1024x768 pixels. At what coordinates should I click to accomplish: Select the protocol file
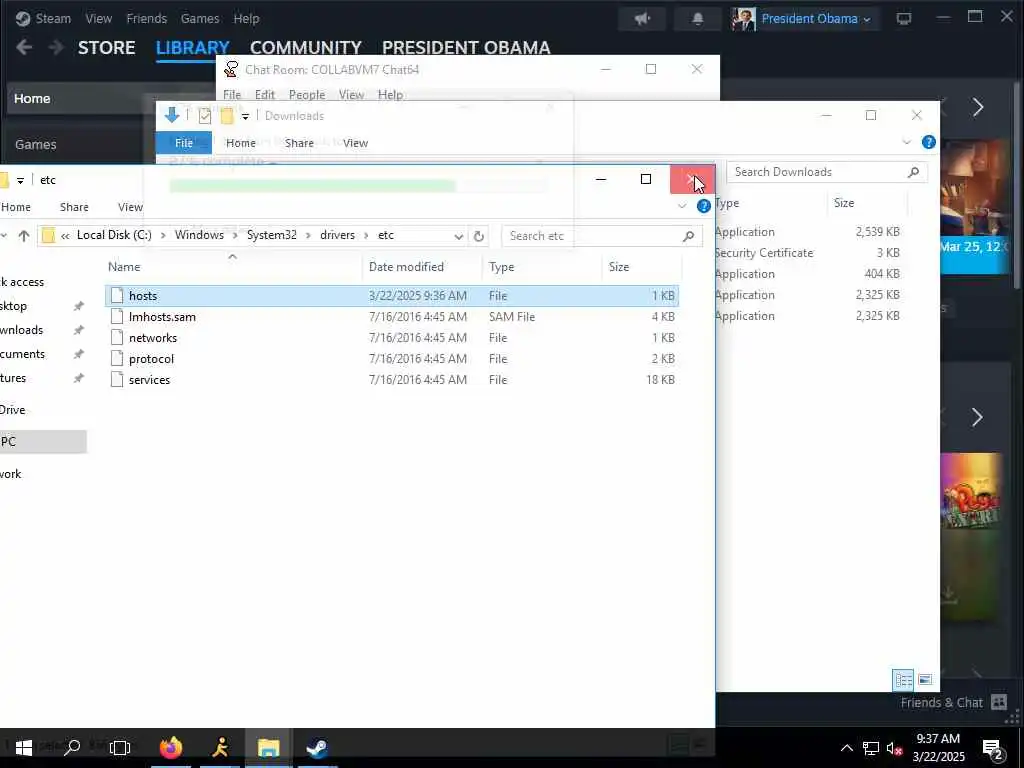tap(392, 359)
